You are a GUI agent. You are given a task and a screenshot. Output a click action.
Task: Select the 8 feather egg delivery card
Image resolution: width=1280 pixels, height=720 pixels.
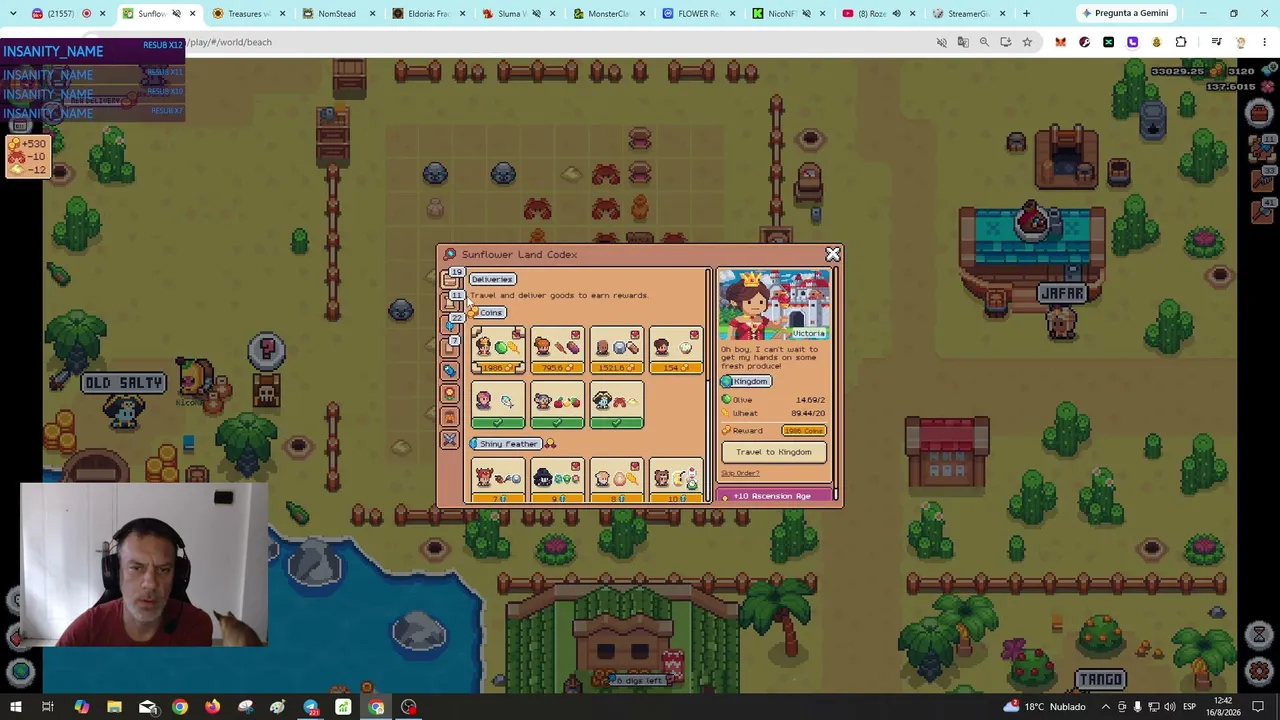(617, 481)
